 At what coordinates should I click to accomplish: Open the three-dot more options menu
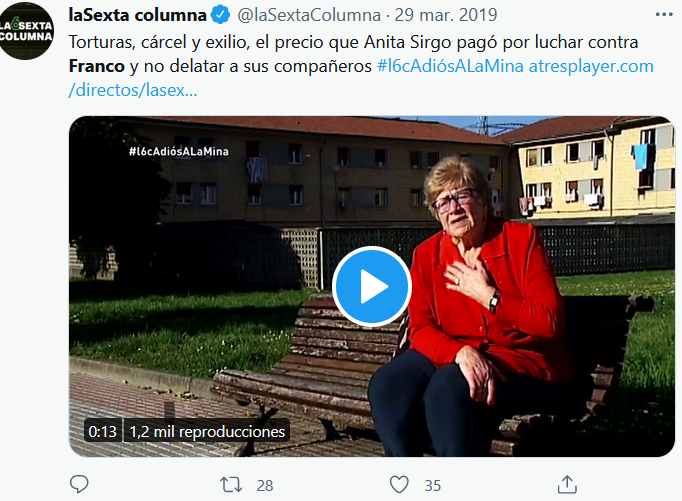point(664,15)
